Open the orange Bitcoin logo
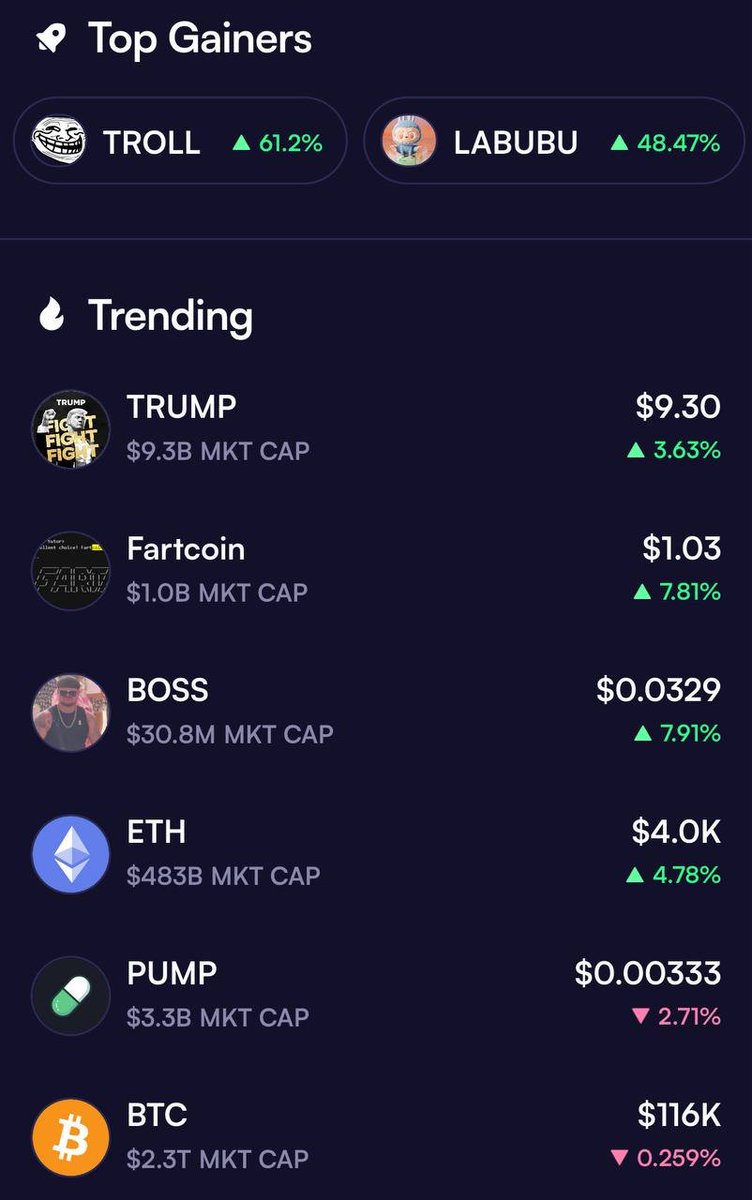This screenshot has height=1200, width=752. click(71, 1138)
